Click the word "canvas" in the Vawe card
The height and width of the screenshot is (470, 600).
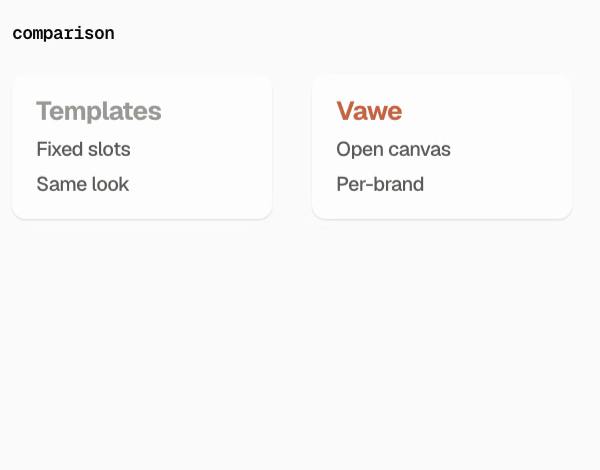click(419, 150)
